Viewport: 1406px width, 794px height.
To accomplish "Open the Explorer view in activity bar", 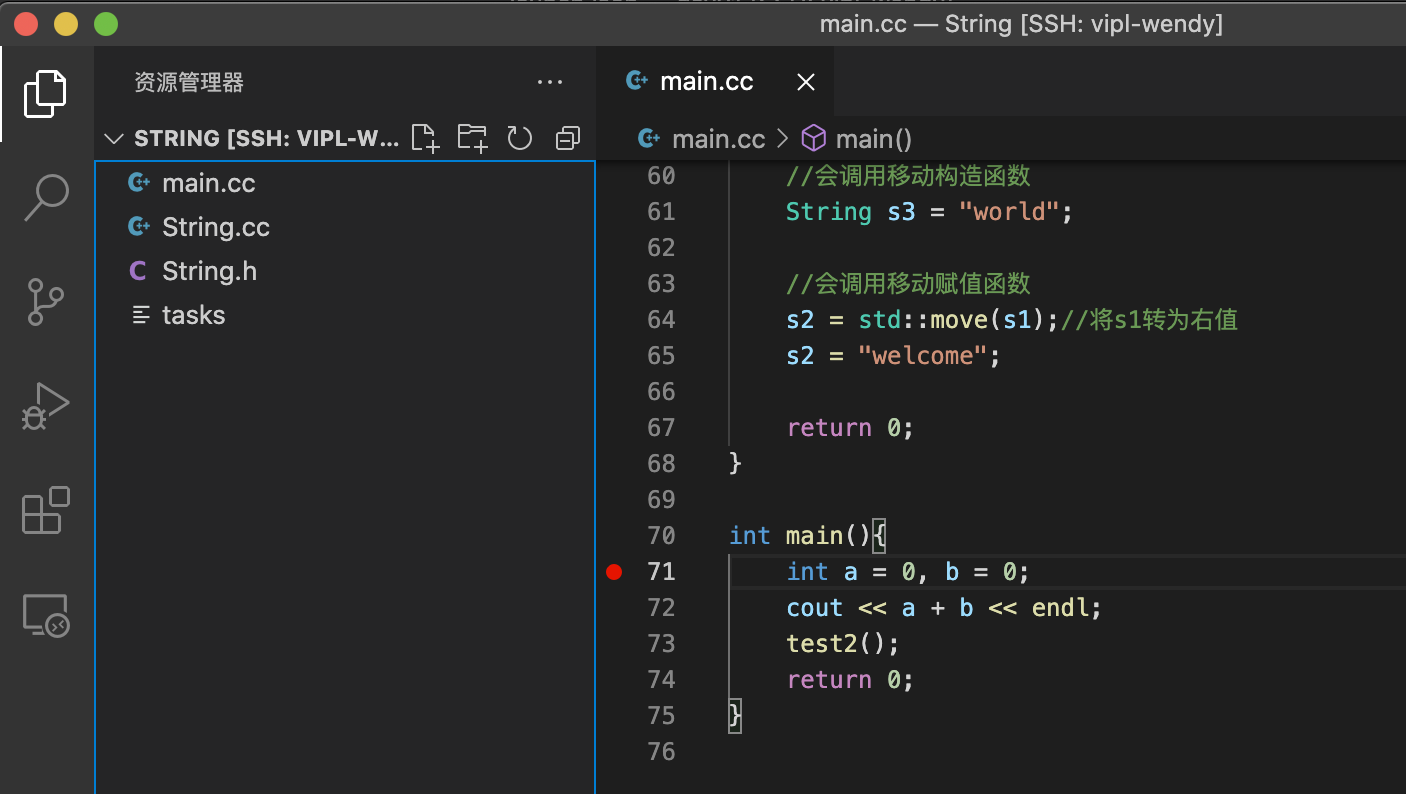I will (46, 94).
